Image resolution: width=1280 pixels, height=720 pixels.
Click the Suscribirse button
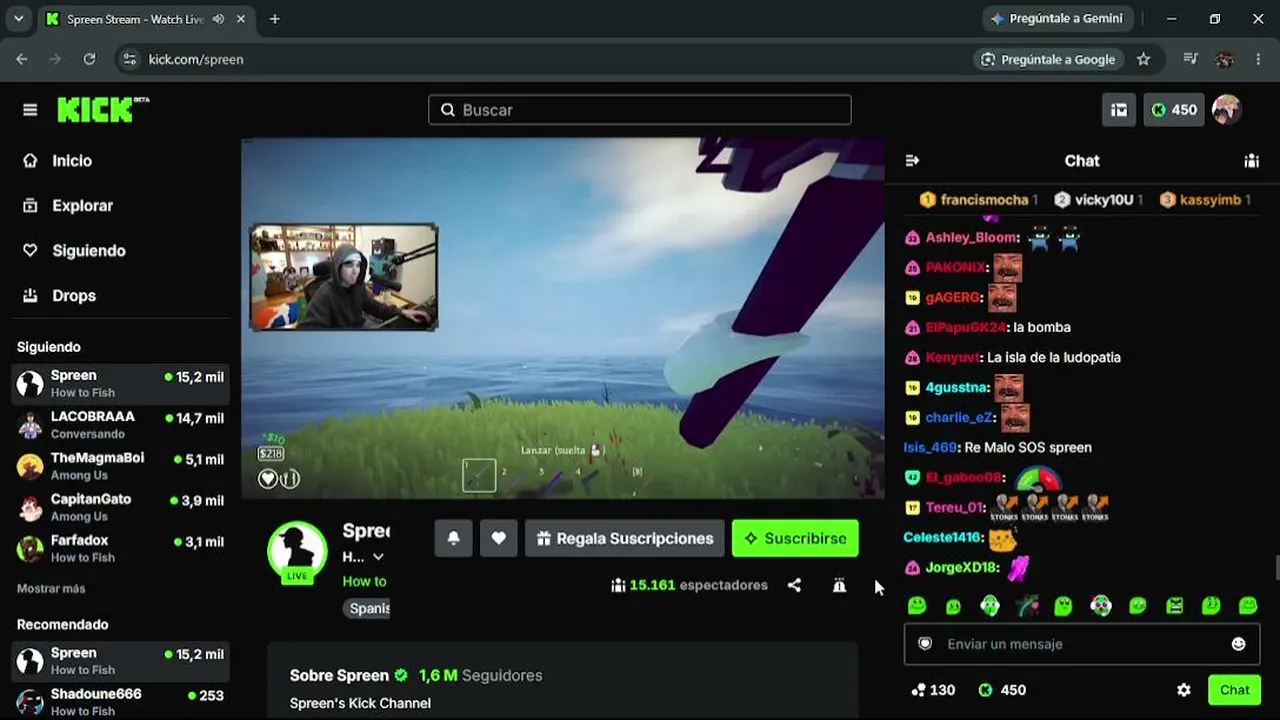tap(795, 538)
